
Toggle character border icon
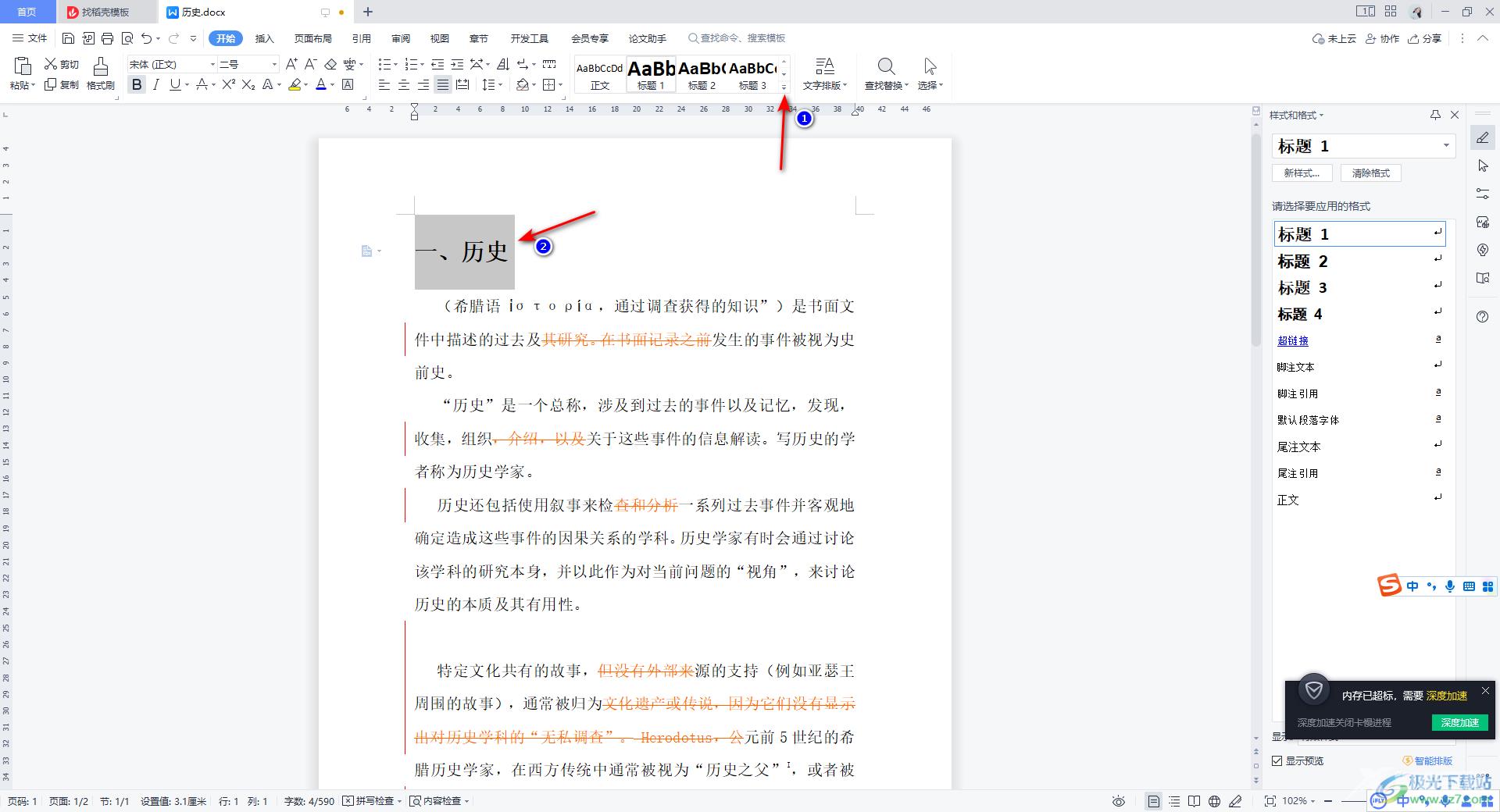pyautogui.click(x=348, y=84)
